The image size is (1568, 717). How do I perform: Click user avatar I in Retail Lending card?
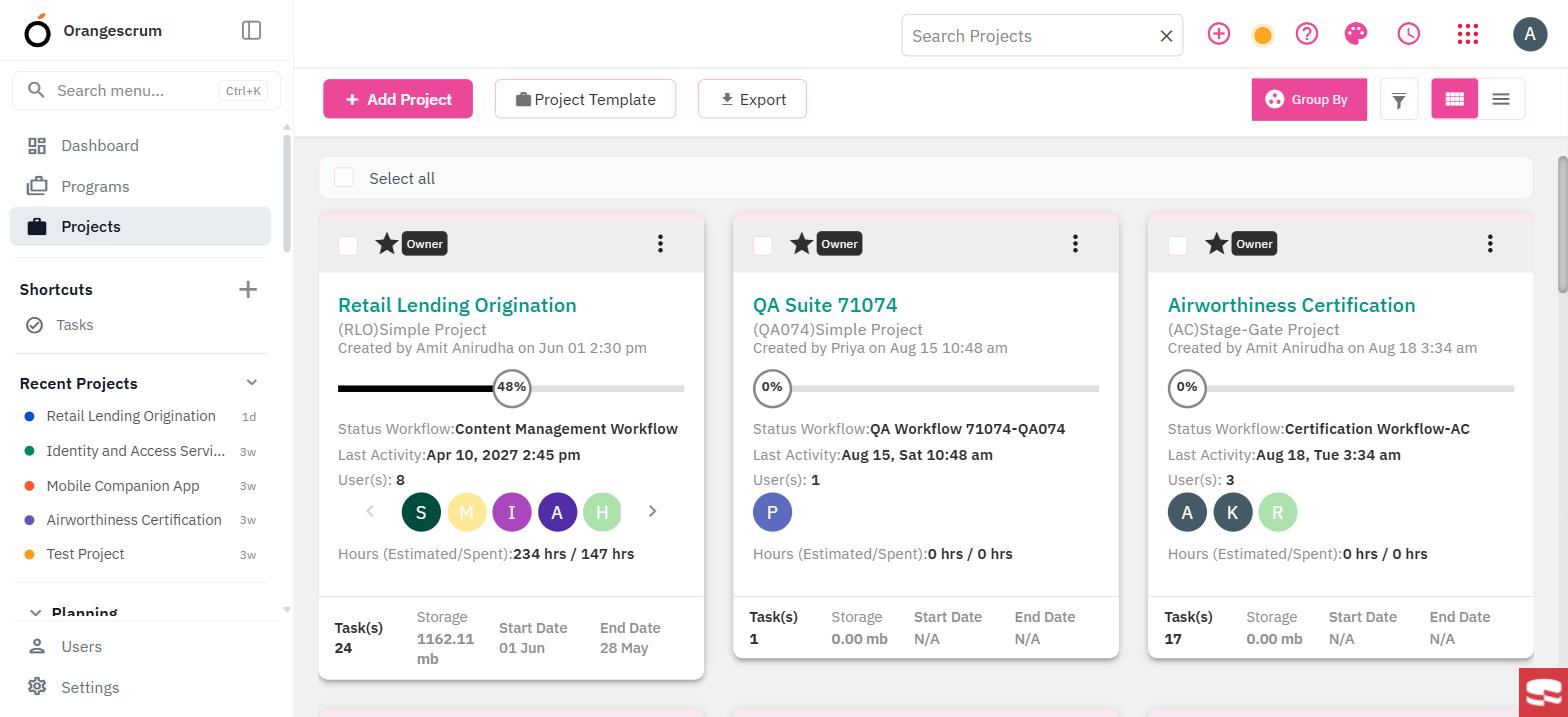[512, 512]
